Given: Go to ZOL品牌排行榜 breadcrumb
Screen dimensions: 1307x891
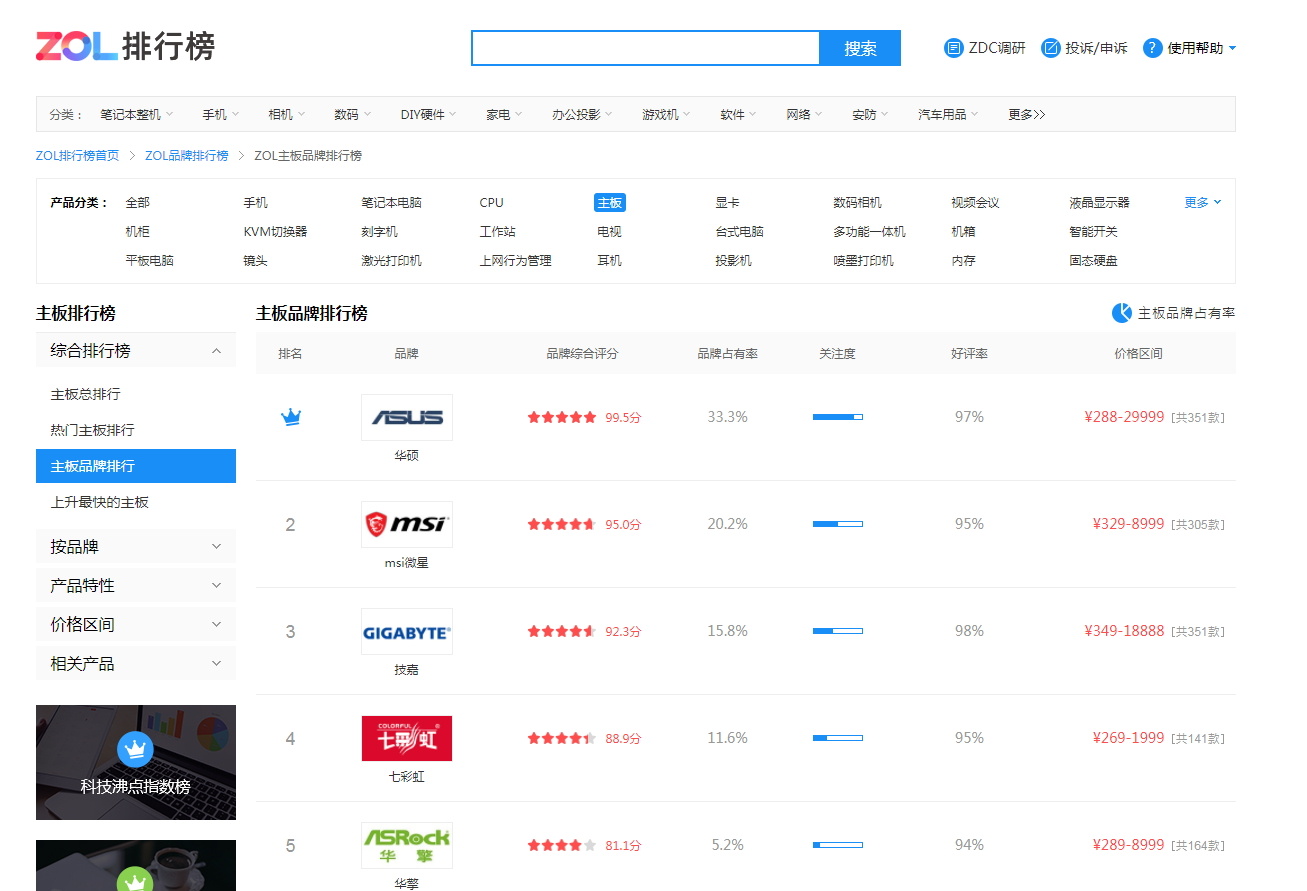Looking at the screenshot, I should click(187, 155).
